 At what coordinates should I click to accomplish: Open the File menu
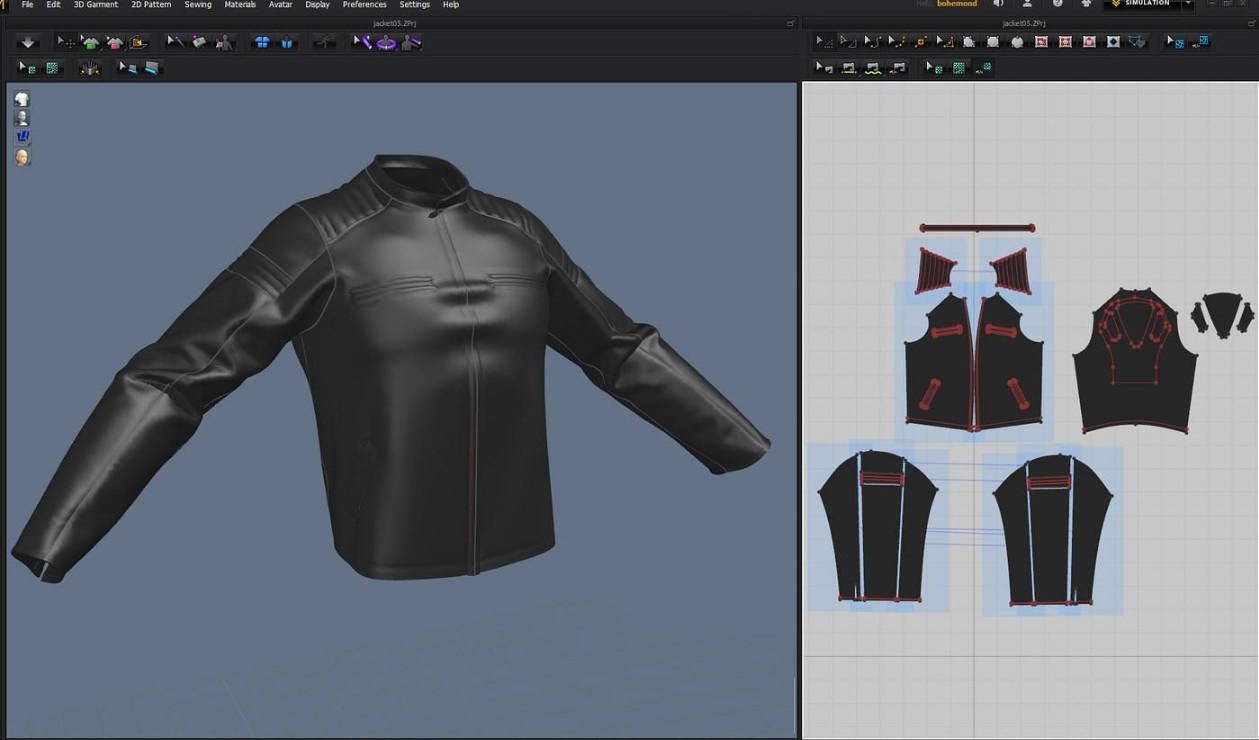[27, 5]
